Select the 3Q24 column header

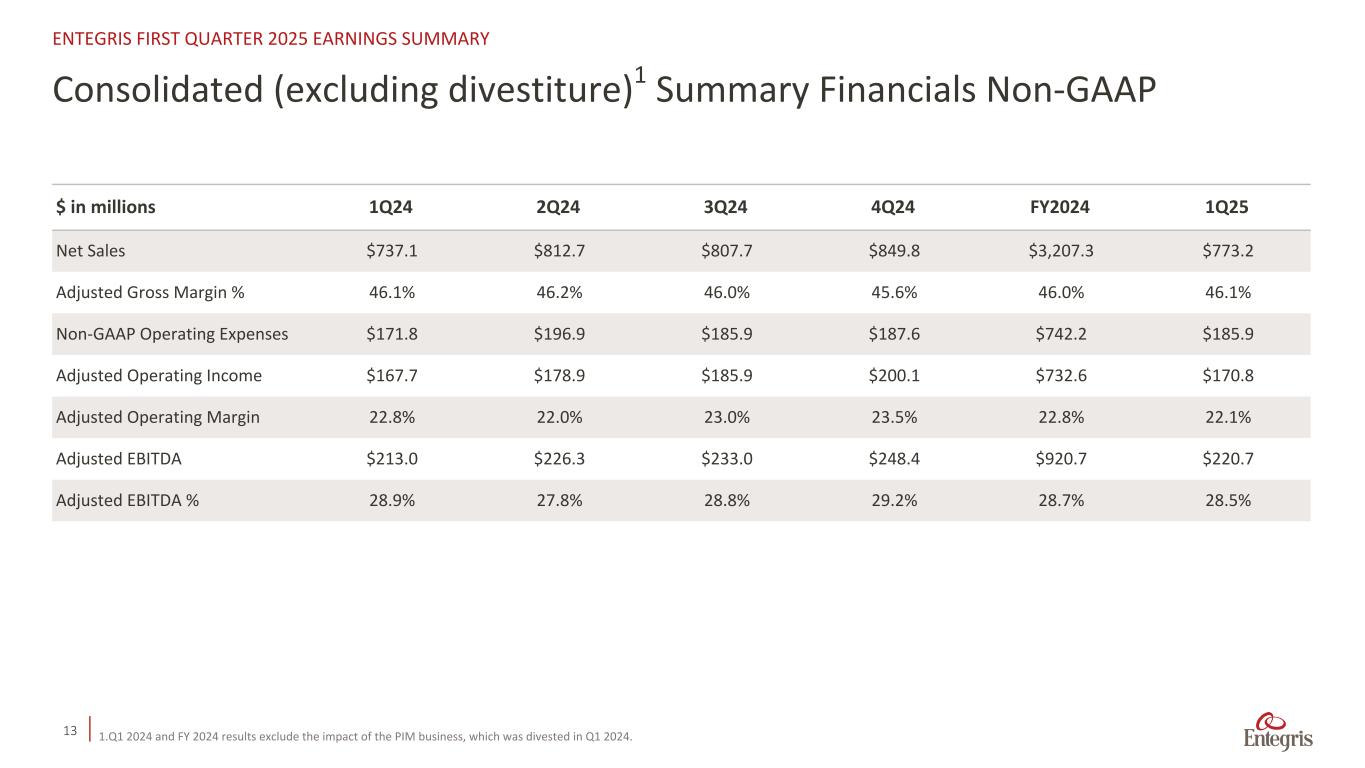click(x=725, y=208)
